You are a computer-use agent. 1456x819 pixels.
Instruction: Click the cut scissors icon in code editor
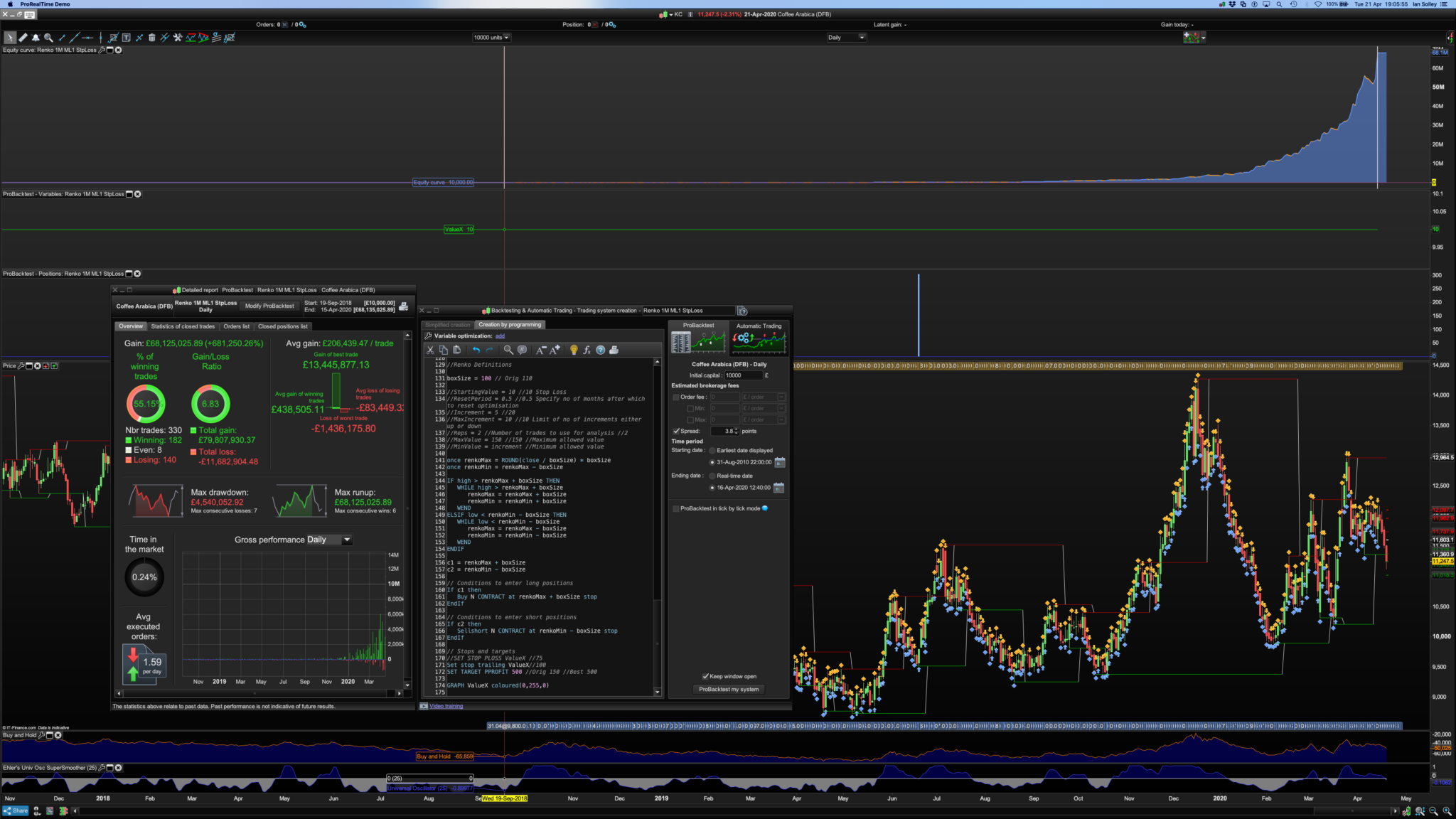(430, 350)
